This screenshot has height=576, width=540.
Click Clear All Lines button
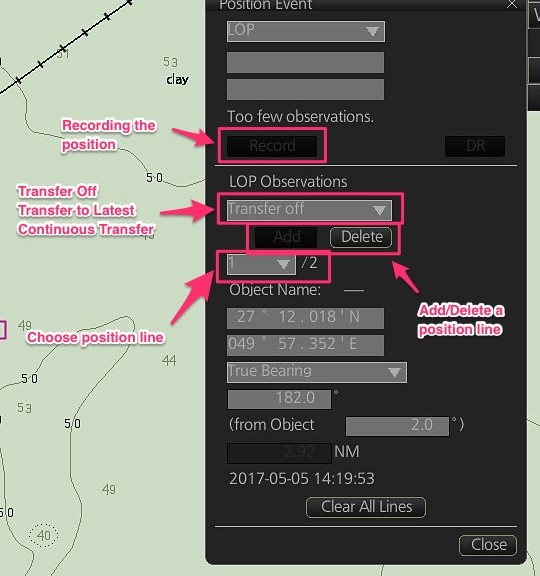pos(366,507)
